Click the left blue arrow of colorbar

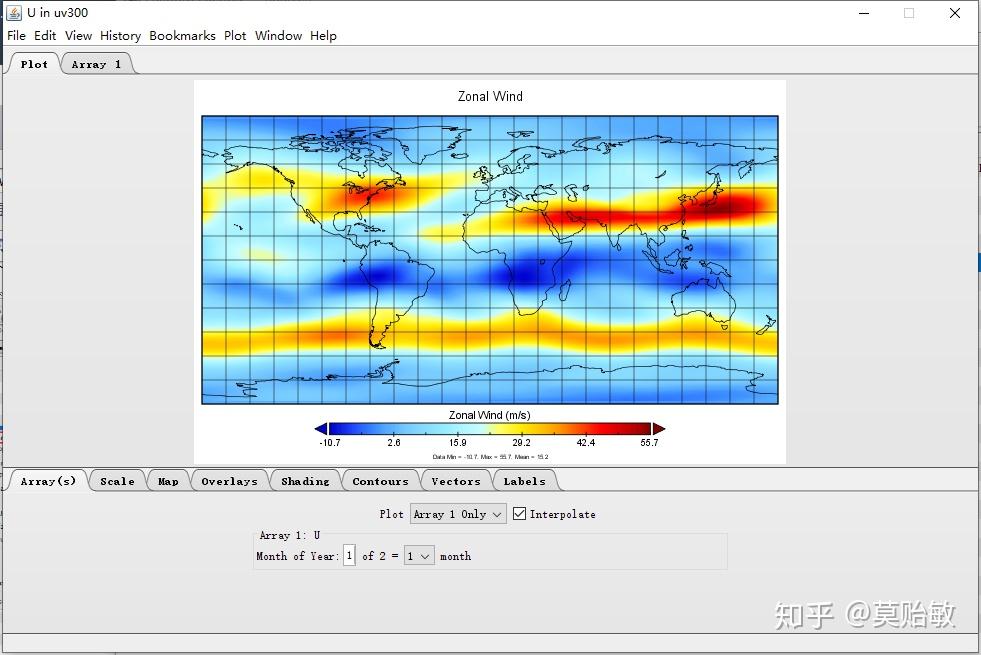[321, 429]
